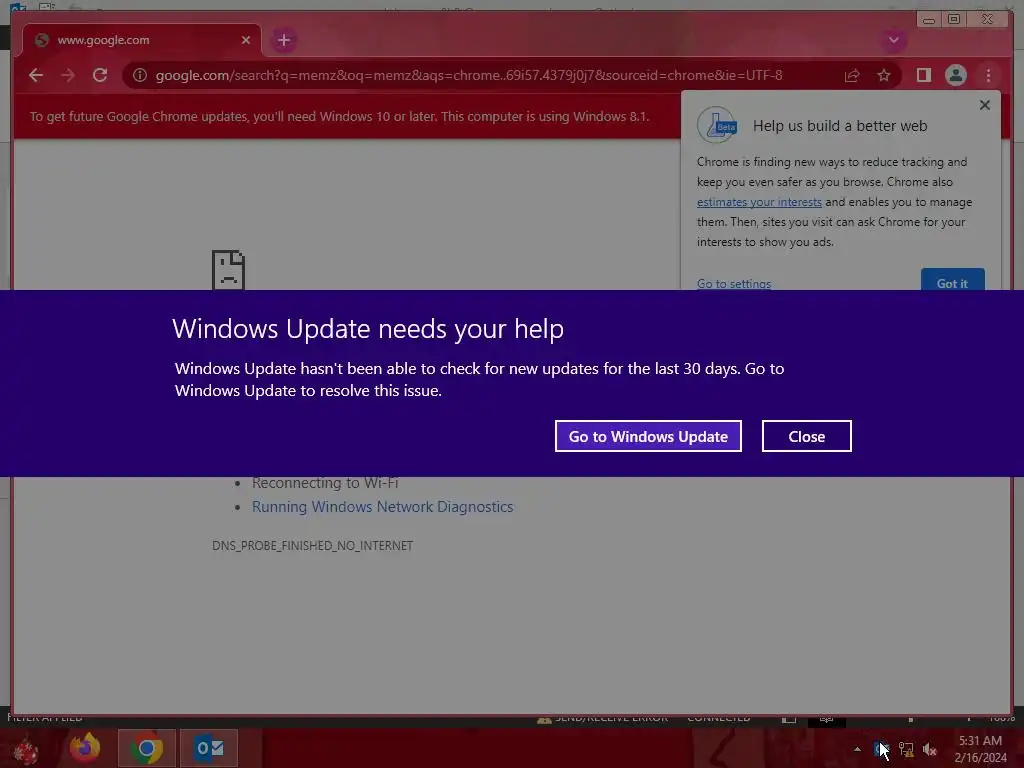This screenshot has width=1024, height=768.
Task: Bookmark this tab with the star icon
Action: pos(884,75)
